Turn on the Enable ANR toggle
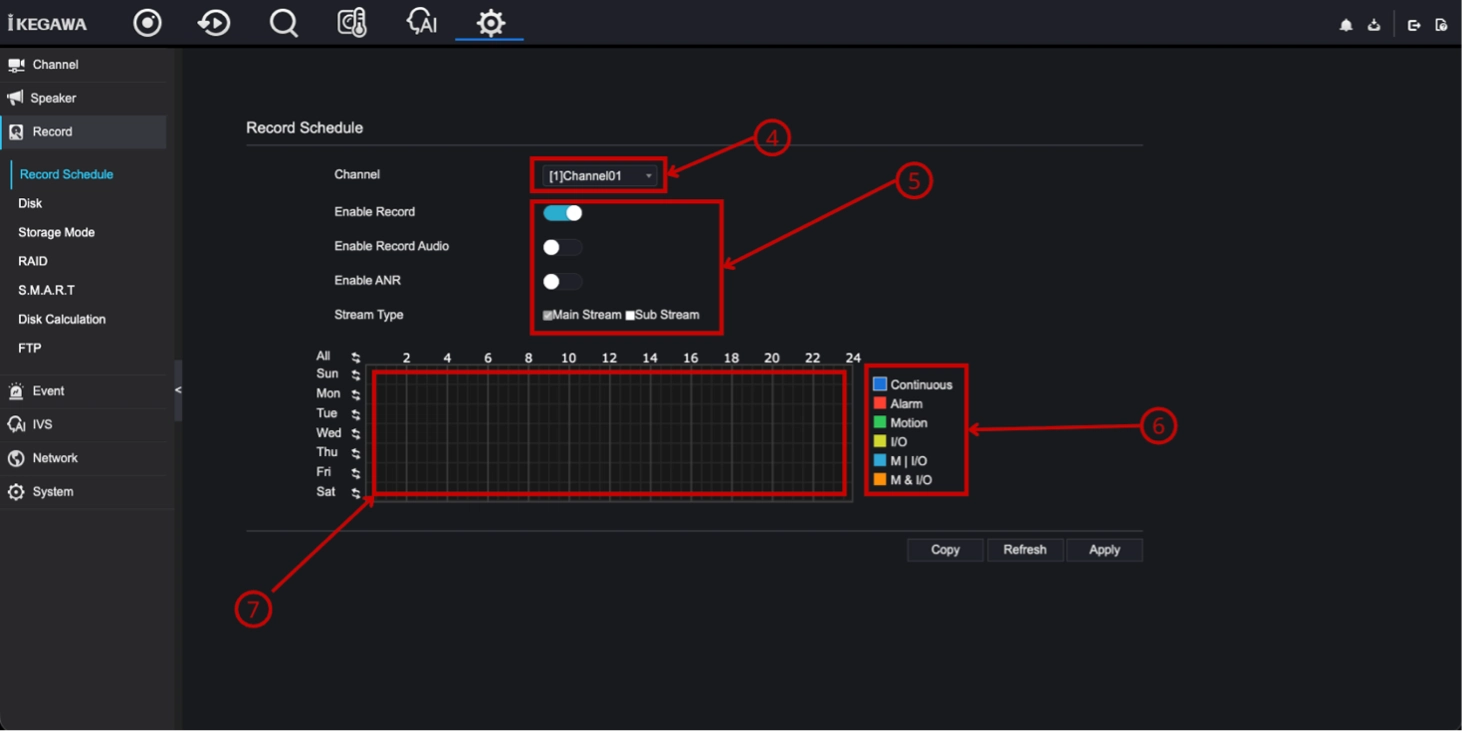This screenshot has height=733, width=1466. tap(564, 283)
